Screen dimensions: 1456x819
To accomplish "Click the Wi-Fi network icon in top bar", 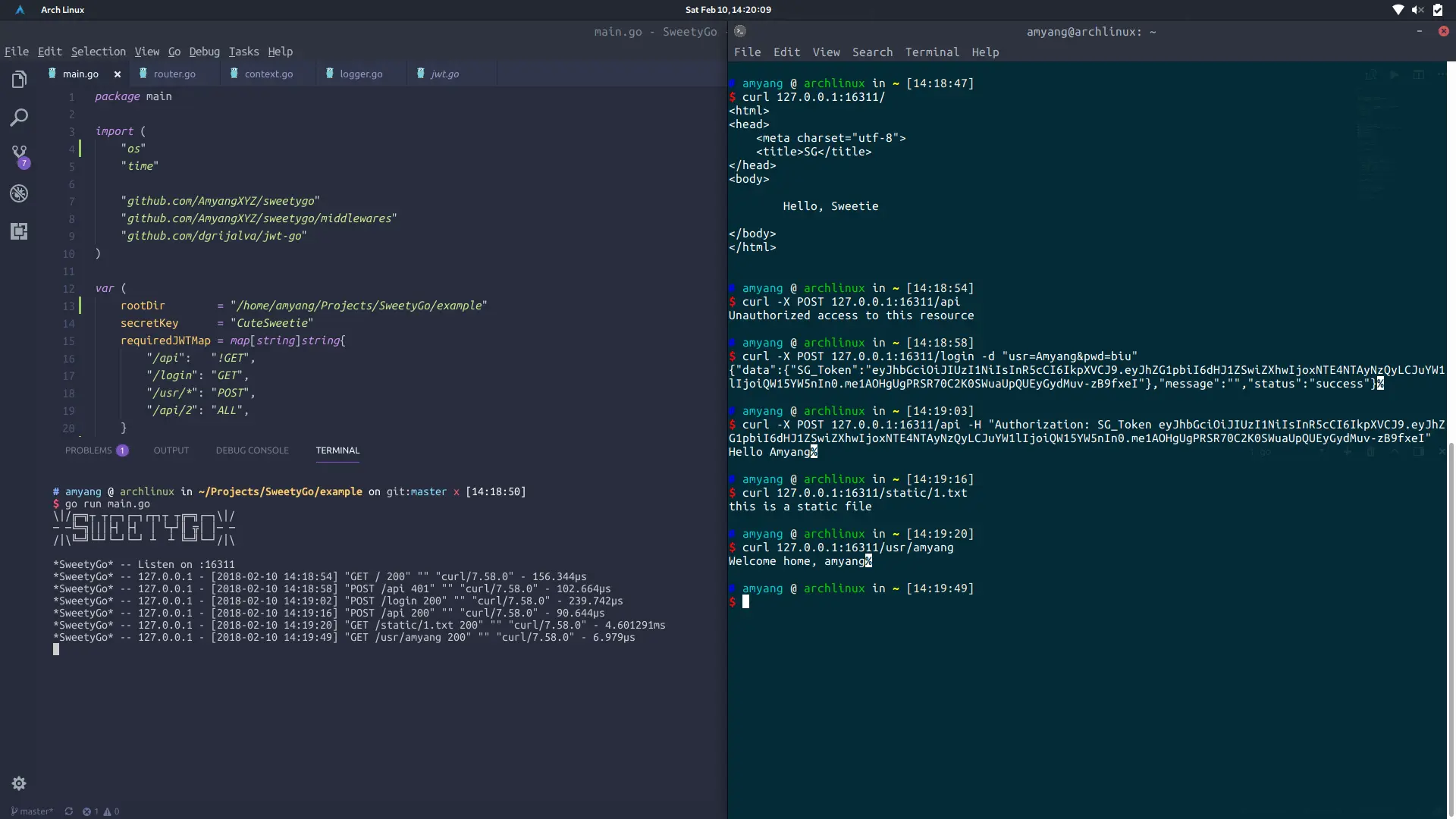I will click(x=1398, y=10).
